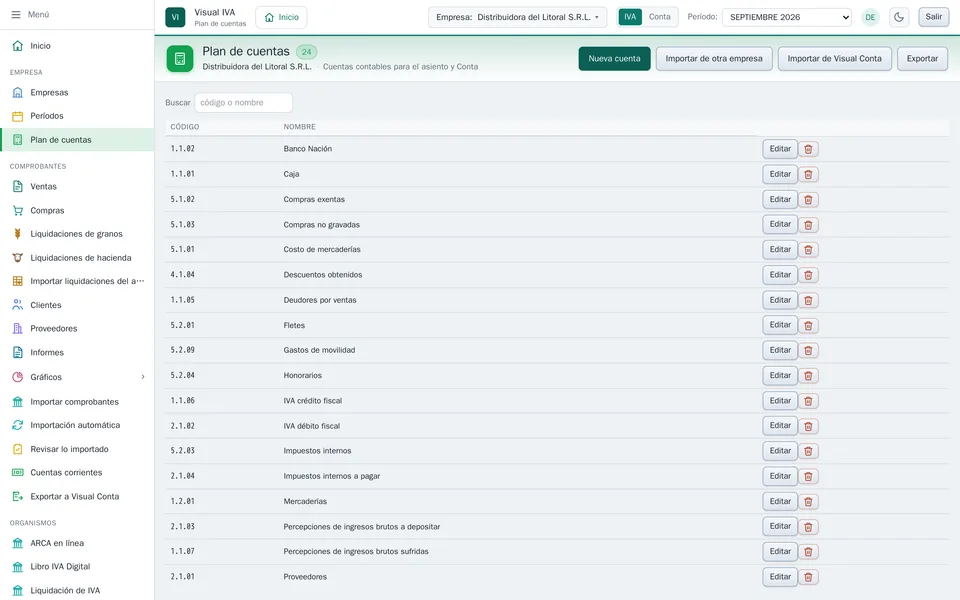Go to Ventas in the sidebar

click(x=77, y=187)
